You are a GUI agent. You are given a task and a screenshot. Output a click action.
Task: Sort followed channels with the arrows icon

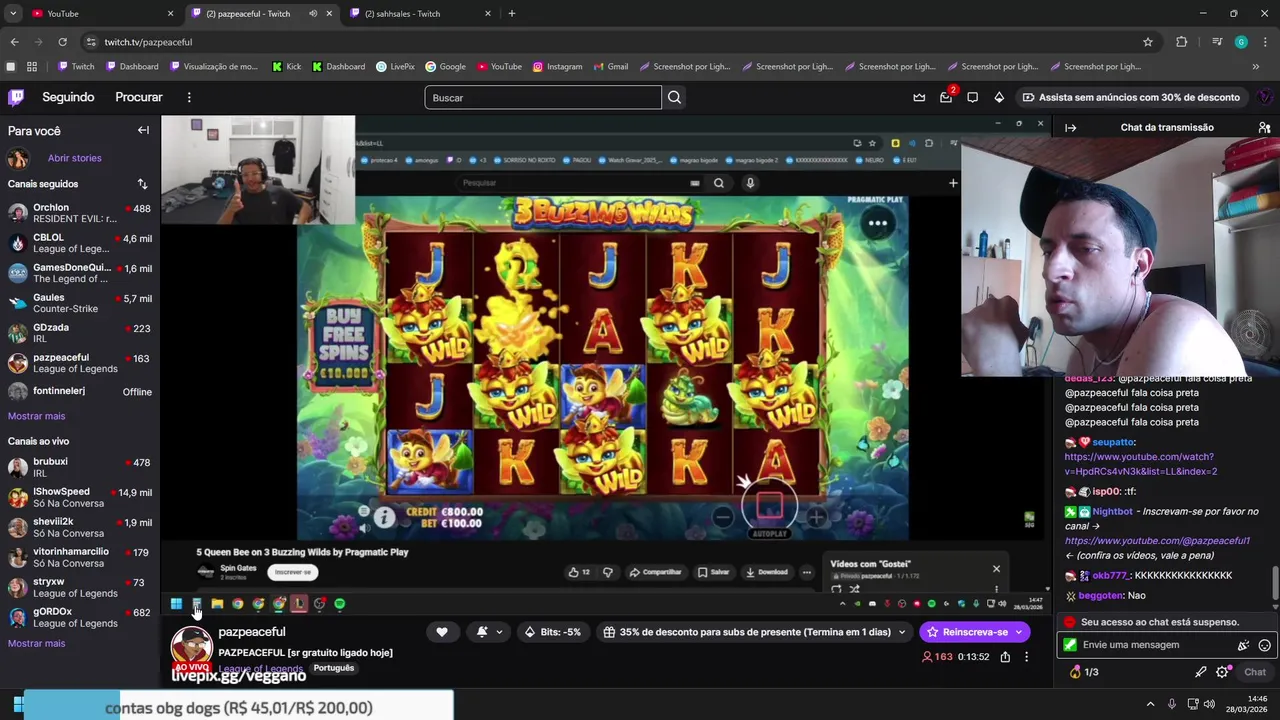(142, 184)
